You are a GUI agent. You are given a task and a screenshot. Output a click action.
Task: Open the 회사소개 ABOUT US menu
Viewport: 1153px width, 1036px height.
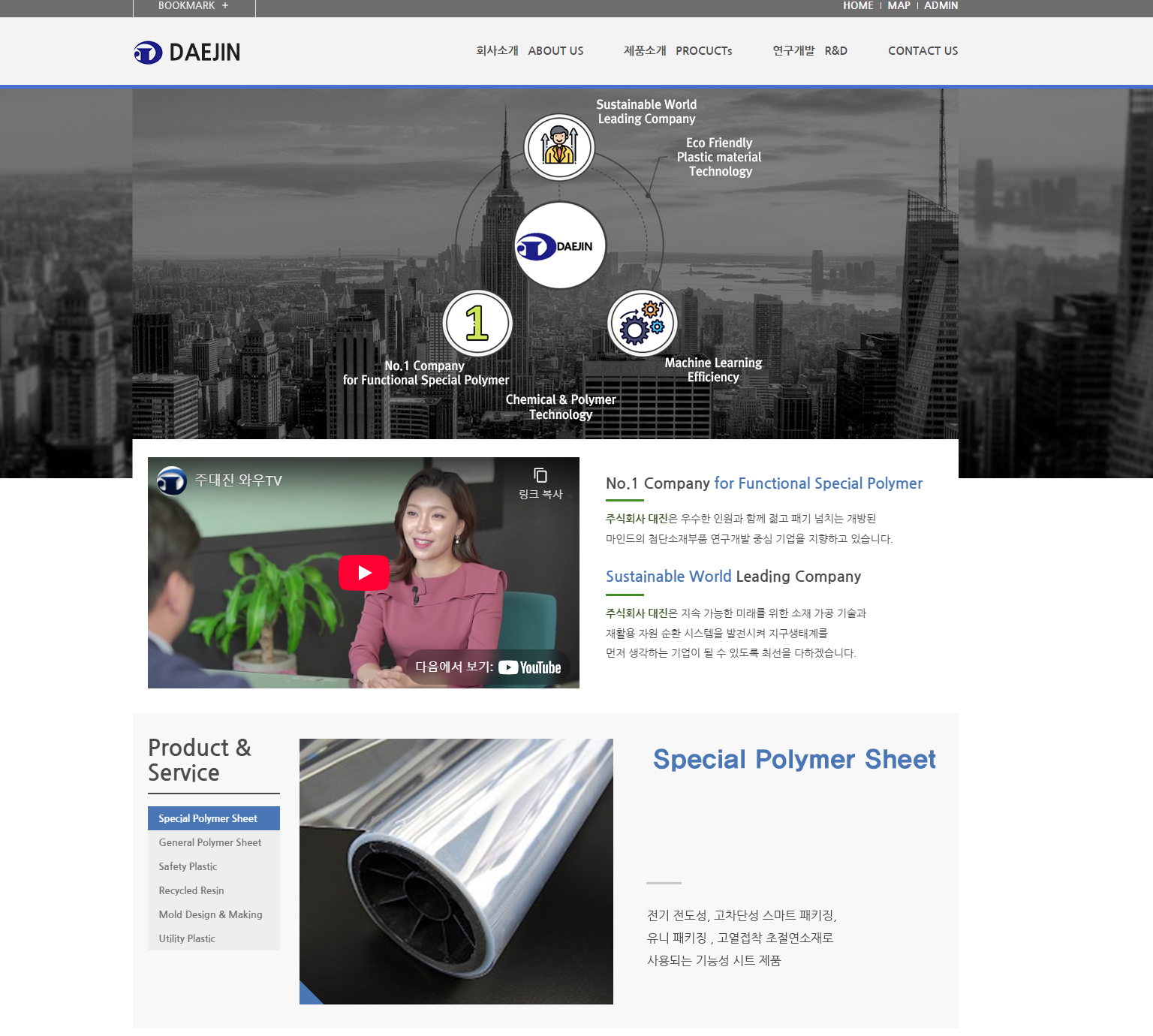[529, 50]
